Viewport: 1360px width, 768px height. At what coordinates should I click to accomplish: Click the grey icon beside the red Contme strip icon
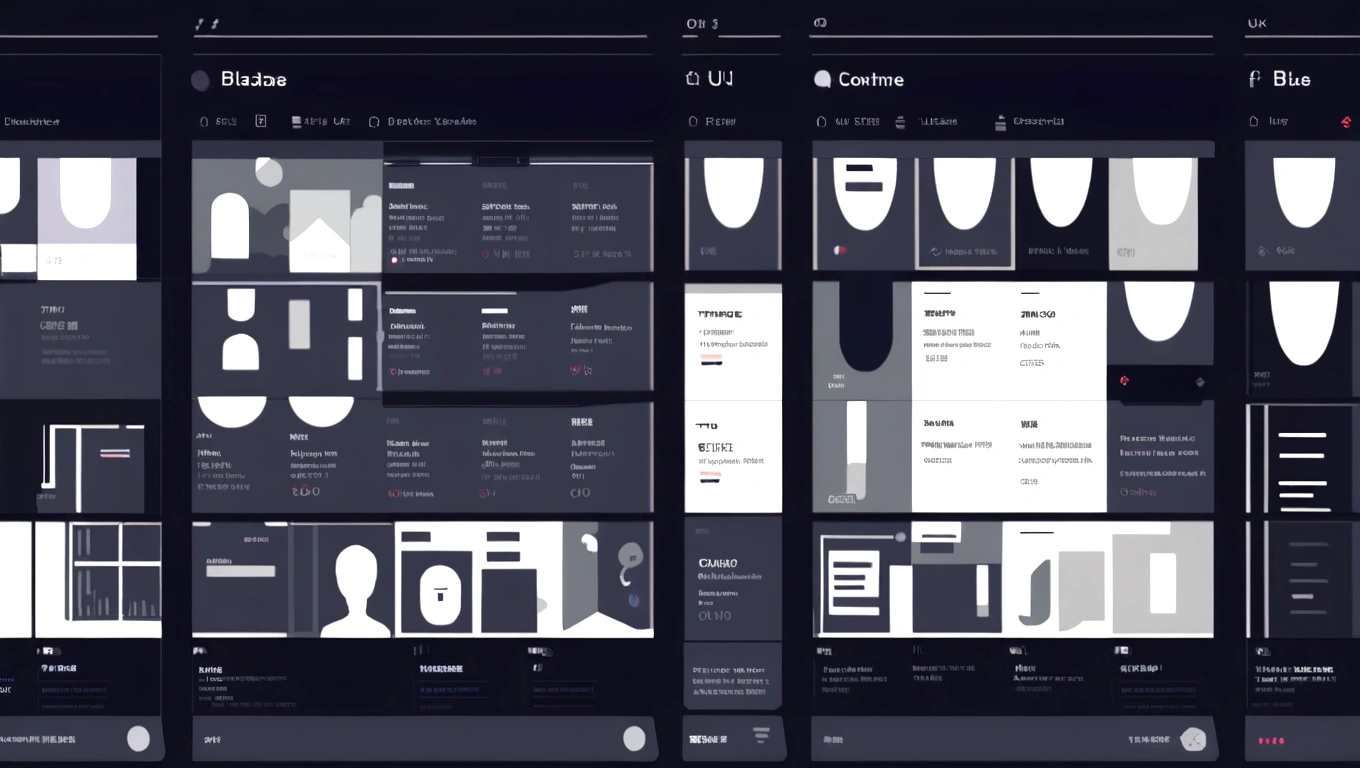1200,382
